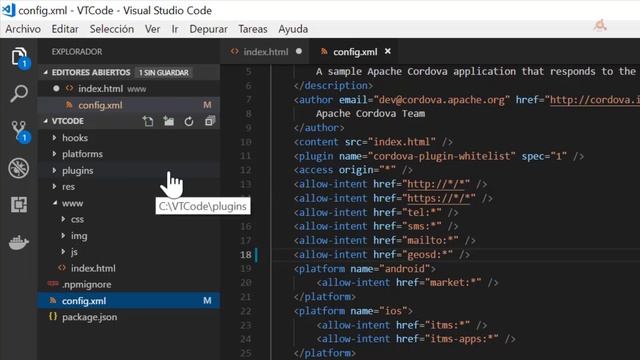Click unsaved dot on index.html tab
Image resolution: width=640 pixels, height=360 pixels.
point(299,51)
